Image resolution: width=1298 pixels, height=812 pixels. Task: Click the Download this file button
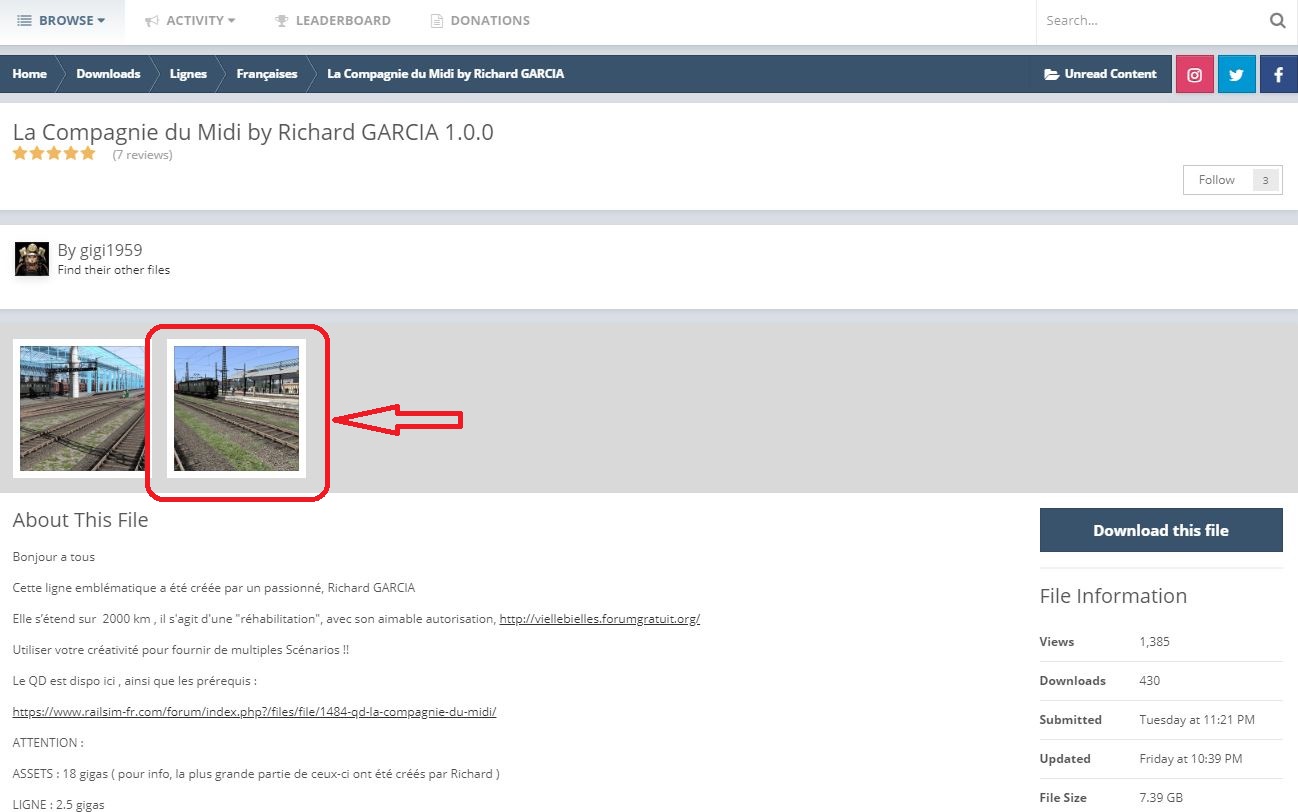tap(1161, 530)
